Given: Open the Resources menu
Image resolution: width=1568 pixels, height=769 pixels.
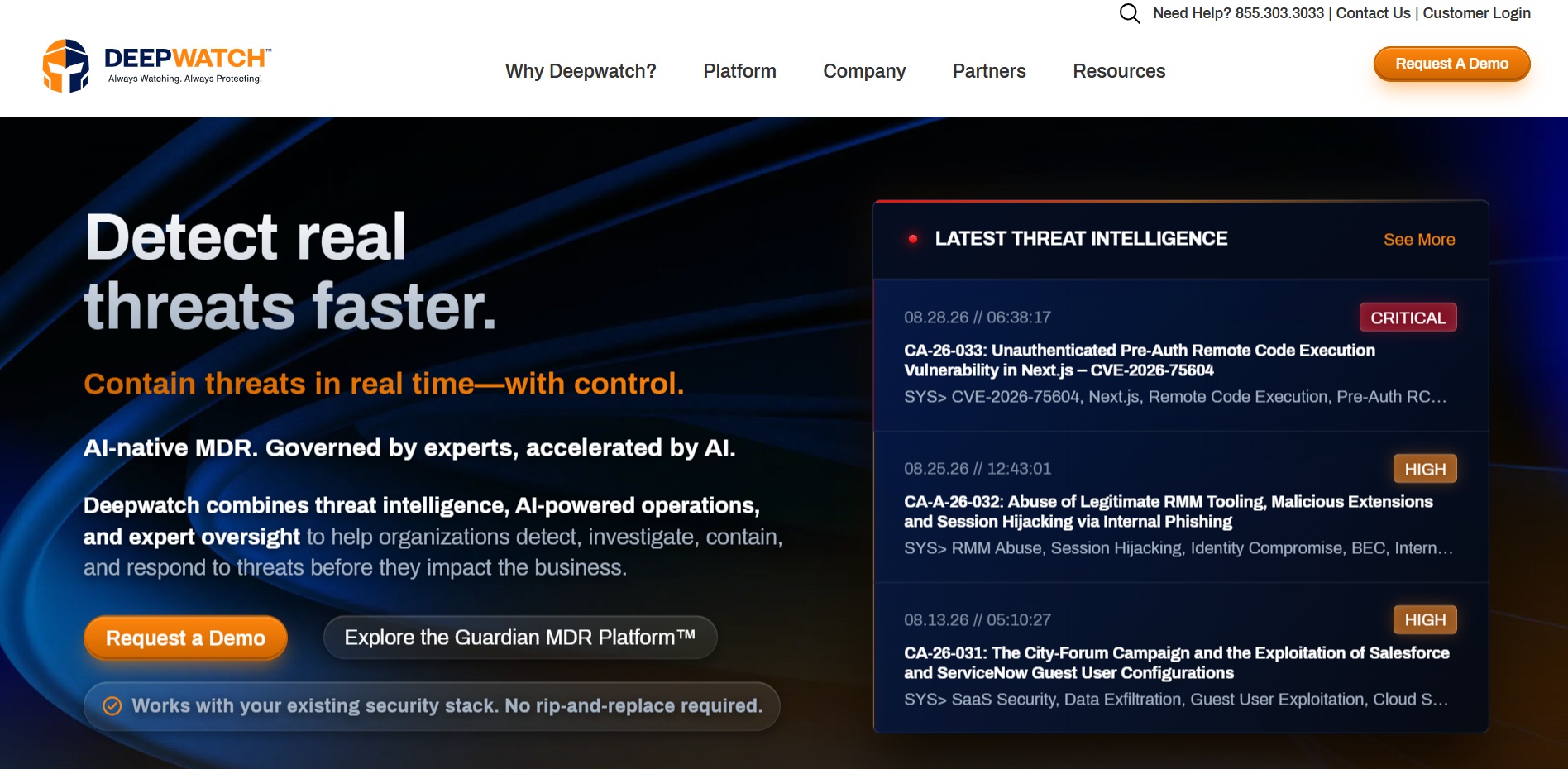Looking at the screenshot, I should tap(1119, 71).
